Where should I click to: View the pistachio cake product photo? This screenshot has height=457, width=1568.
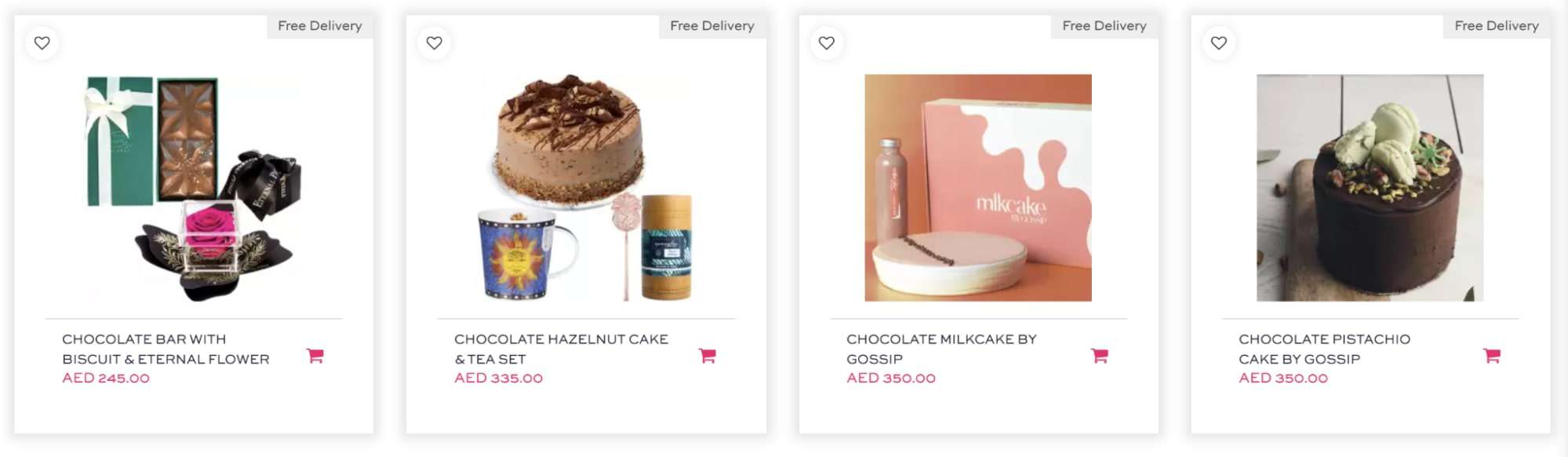pyautogui.click(x=1370, y=188)
